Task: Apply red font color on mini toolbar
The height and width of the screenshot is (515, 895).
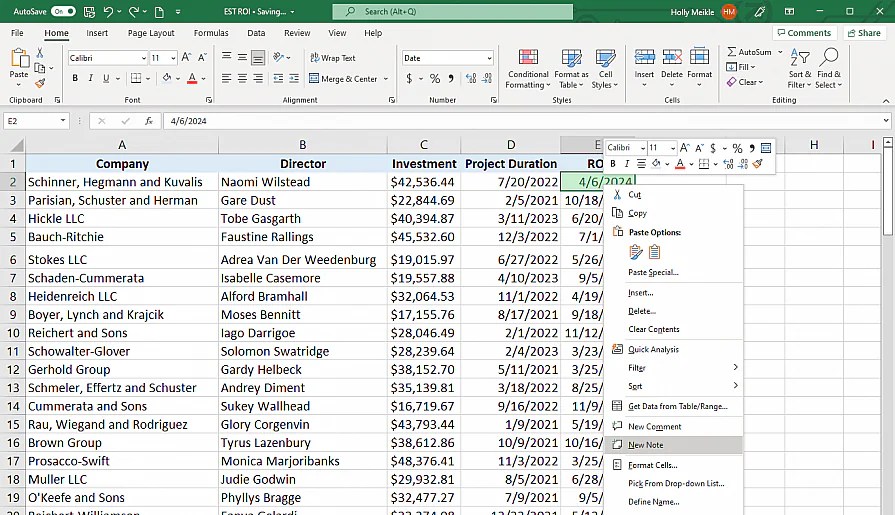Action: [680, 164]
